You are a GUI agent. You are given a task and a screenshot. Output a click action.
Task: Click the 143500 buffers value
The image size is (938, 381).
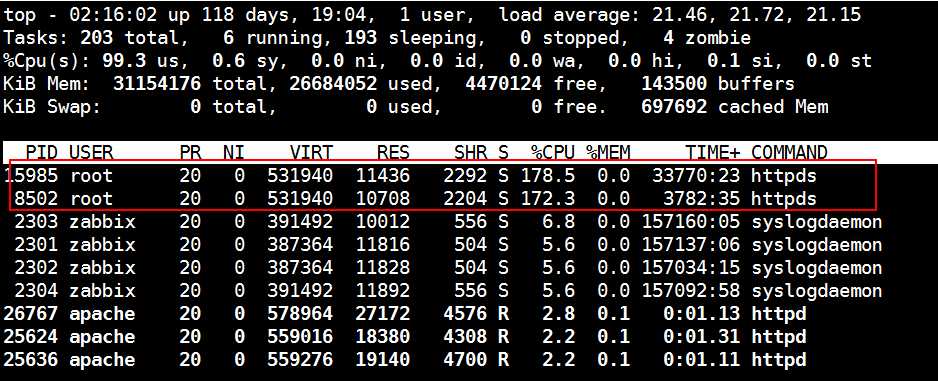click(x=674, y=83)
